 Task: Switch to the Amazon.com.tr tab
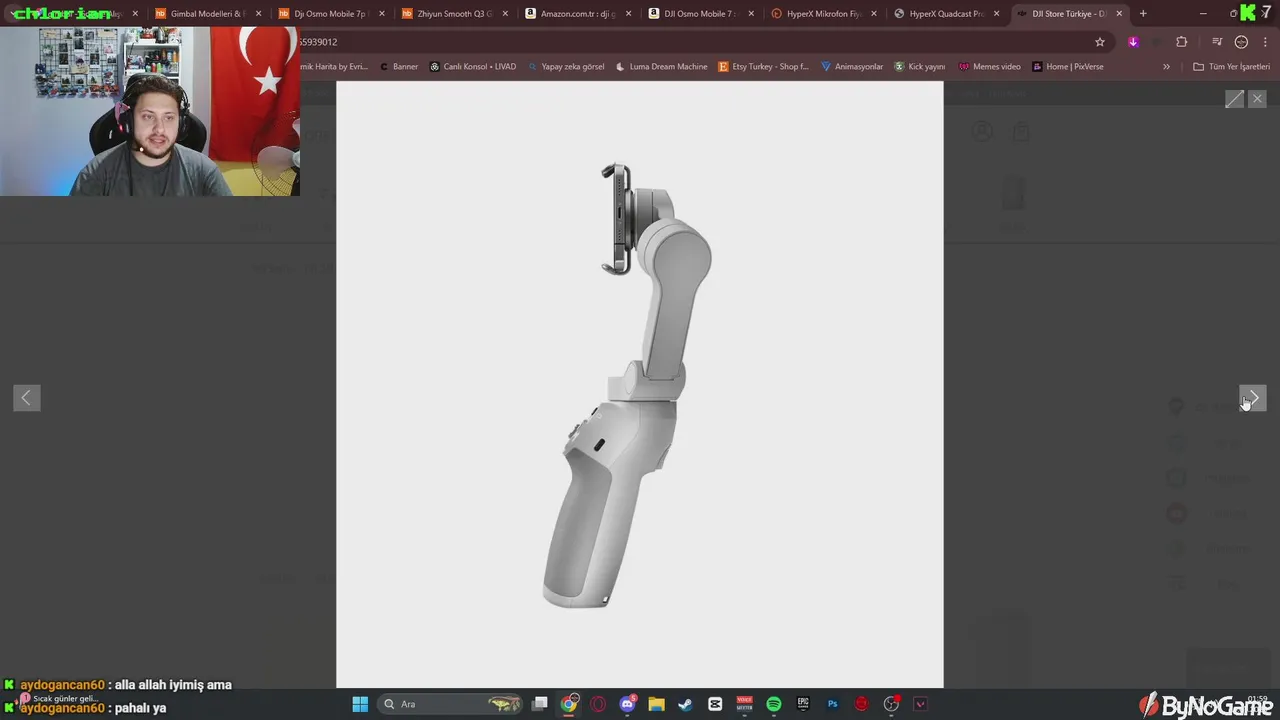click(578, 14)
